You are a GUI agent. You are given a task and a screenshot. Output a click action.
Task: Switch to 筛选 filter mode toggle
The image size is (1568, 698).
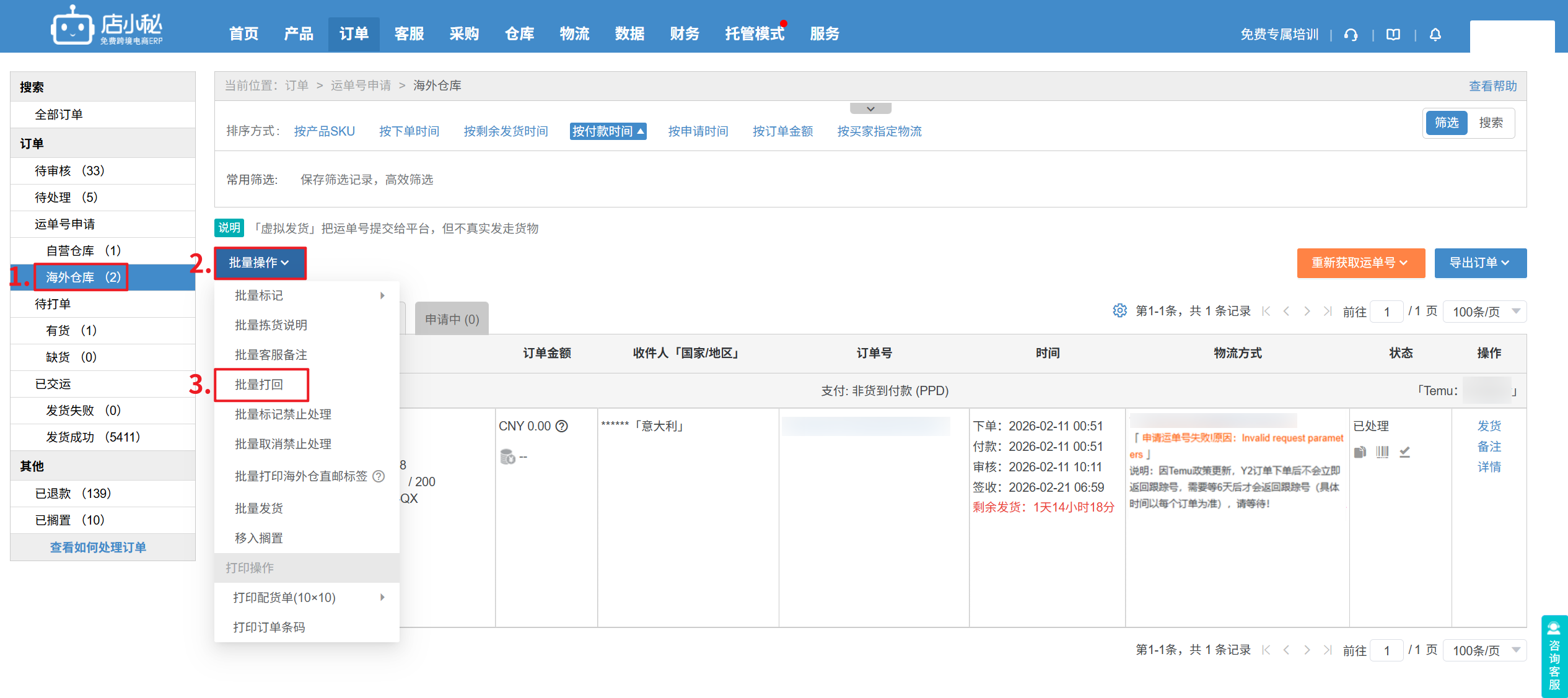(x=1447, y=123)
